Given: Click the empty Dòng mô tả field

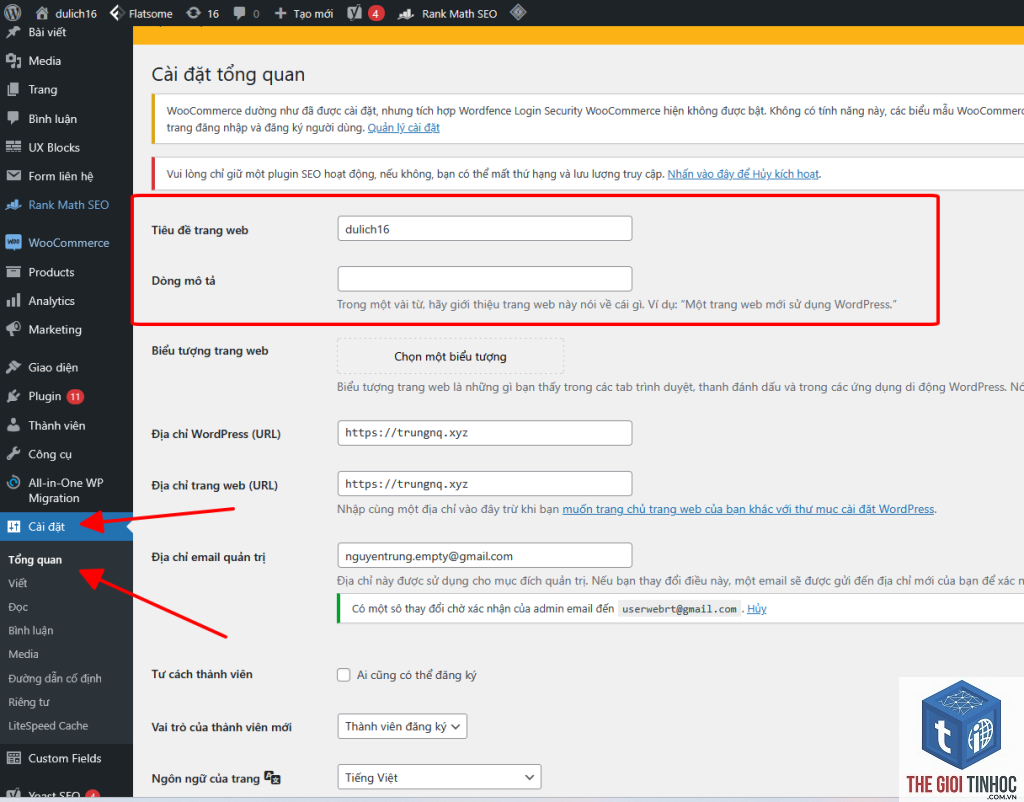Looking at the screenshot, I should tap(485, 279).
